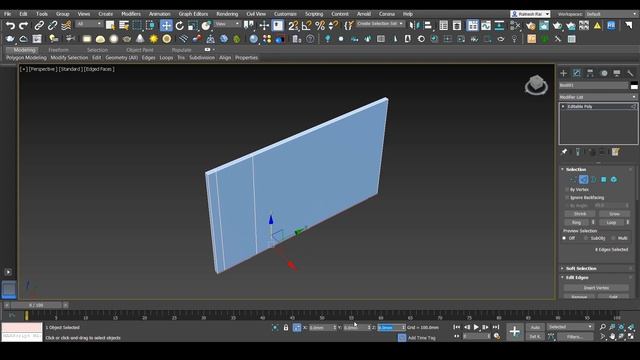
Task: Open the Workspace Default dropdown
Action: pos(611,14)
